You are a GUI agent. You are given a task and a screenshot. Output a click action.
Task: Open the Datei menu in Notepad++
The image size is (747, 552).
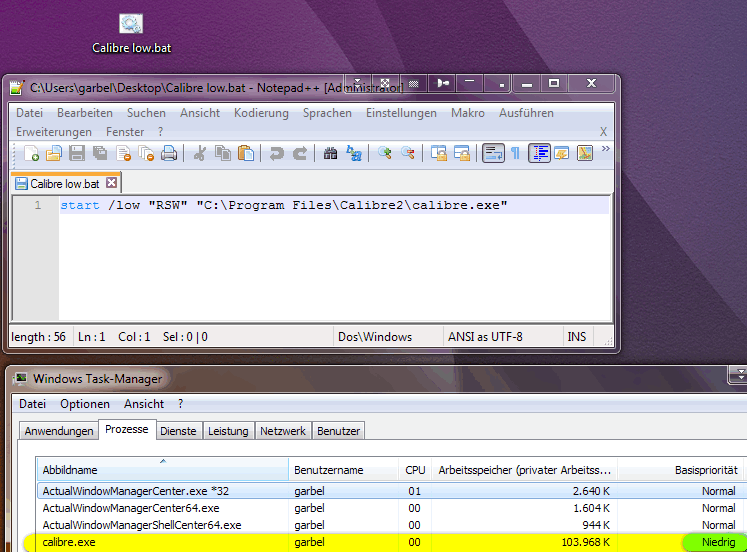[30, 113]
